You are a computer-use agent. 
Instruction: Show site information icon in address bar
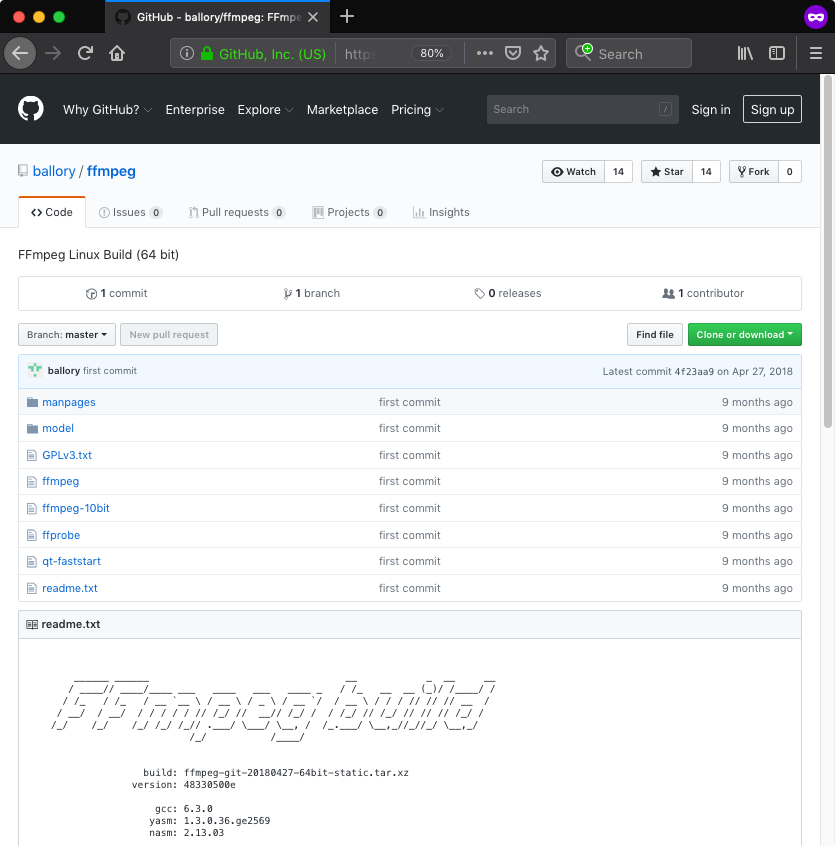187,53
